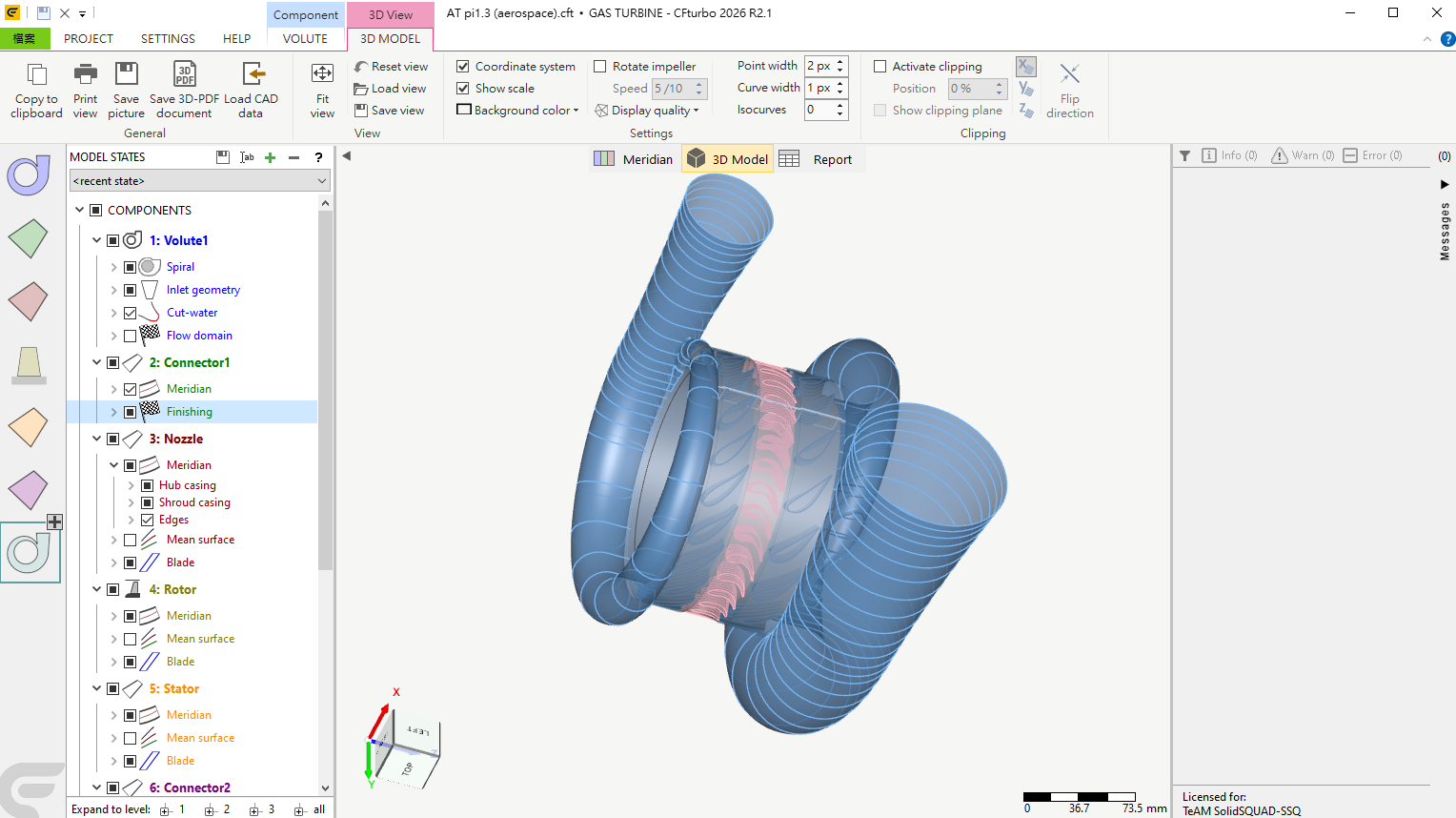Click the Save picture icon
The image size is (1456, 818).
[127, 74]
